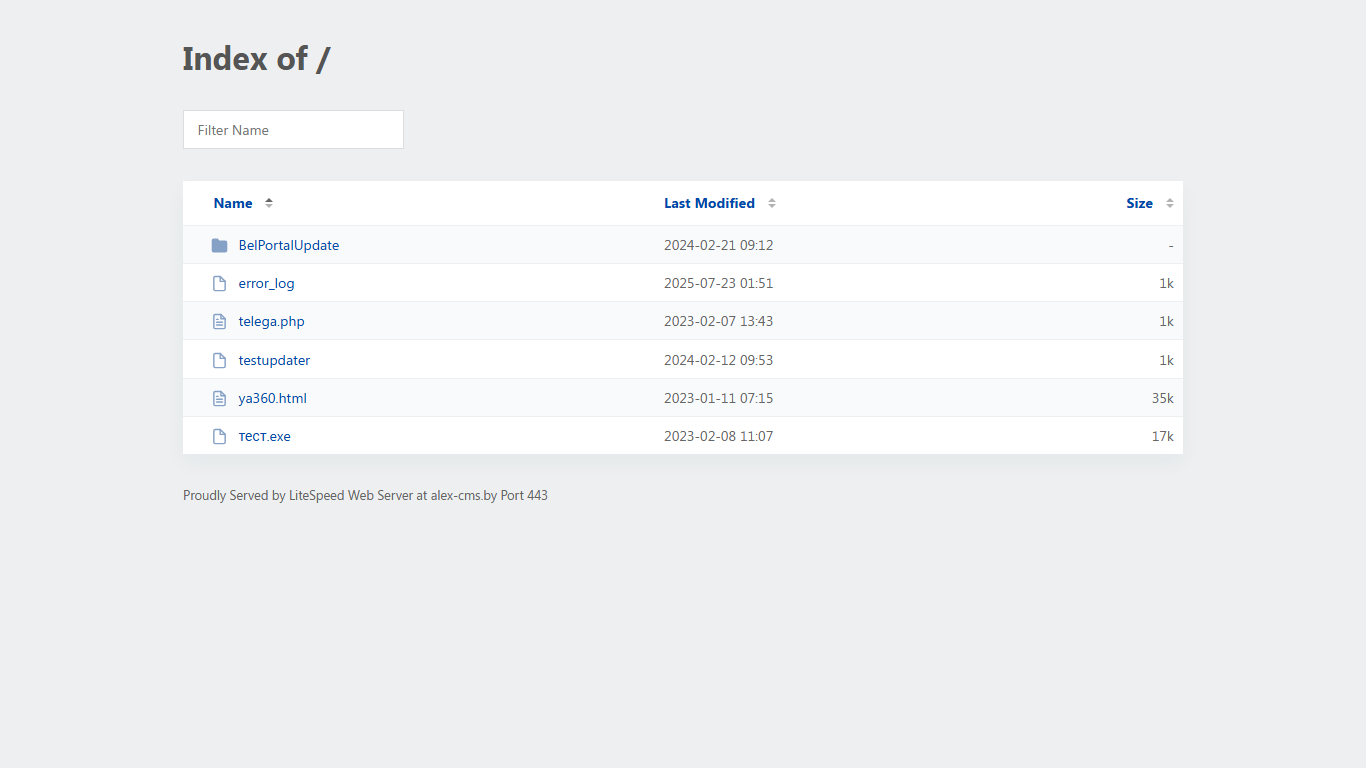Click the sort arrows beside Size
Image resolution: width=1366 pixels, height=768 pixels.
(1170, 203)
